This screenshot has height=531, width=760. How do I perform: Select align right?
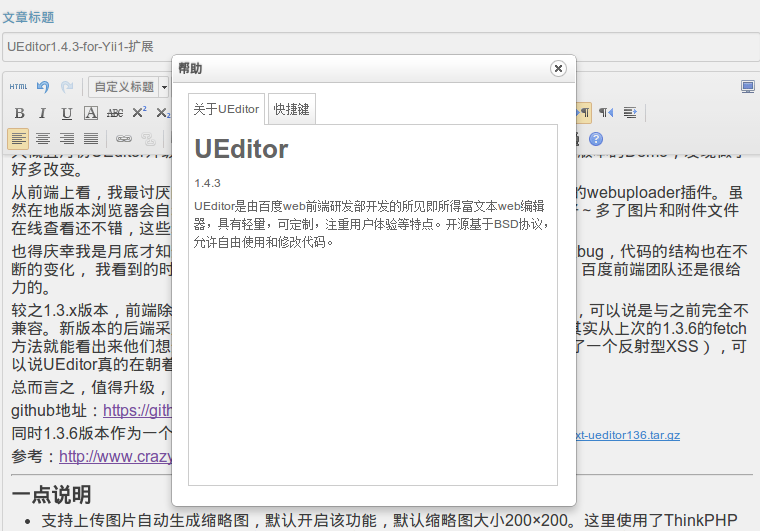tap(67, 139)
